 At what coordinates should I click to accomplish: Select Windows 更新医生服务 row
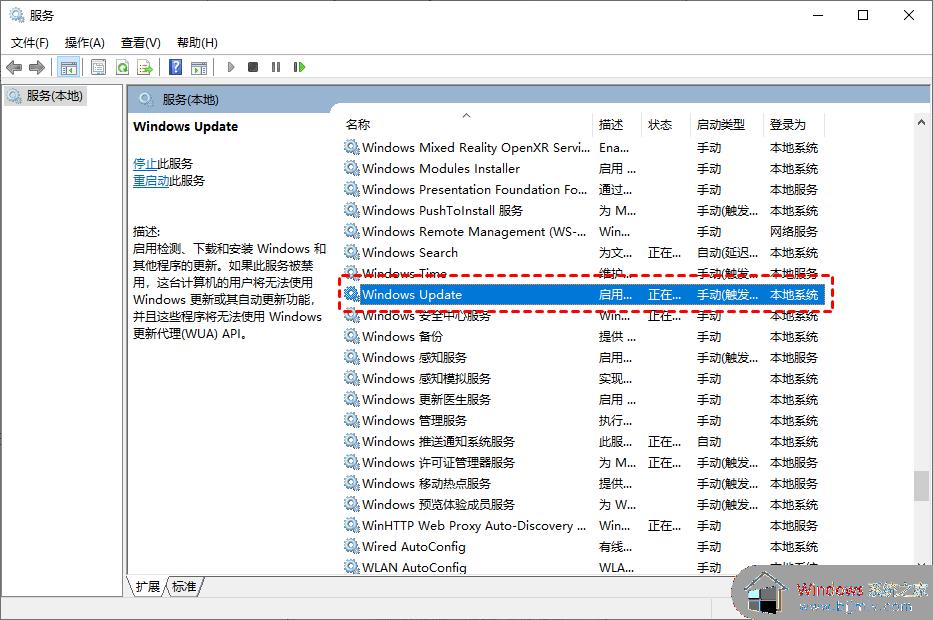[583, 399]
